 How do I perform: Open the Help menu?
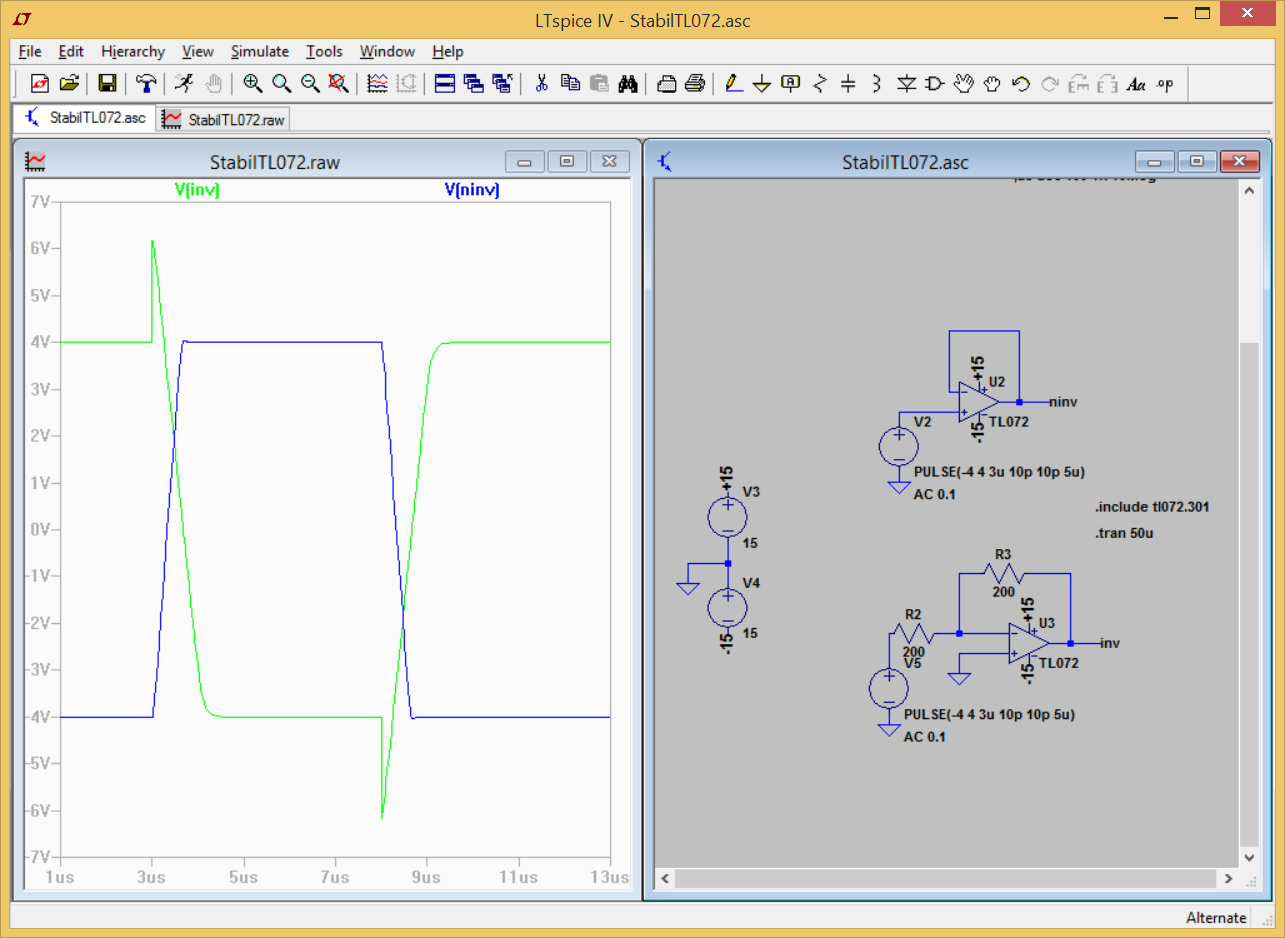448,51
